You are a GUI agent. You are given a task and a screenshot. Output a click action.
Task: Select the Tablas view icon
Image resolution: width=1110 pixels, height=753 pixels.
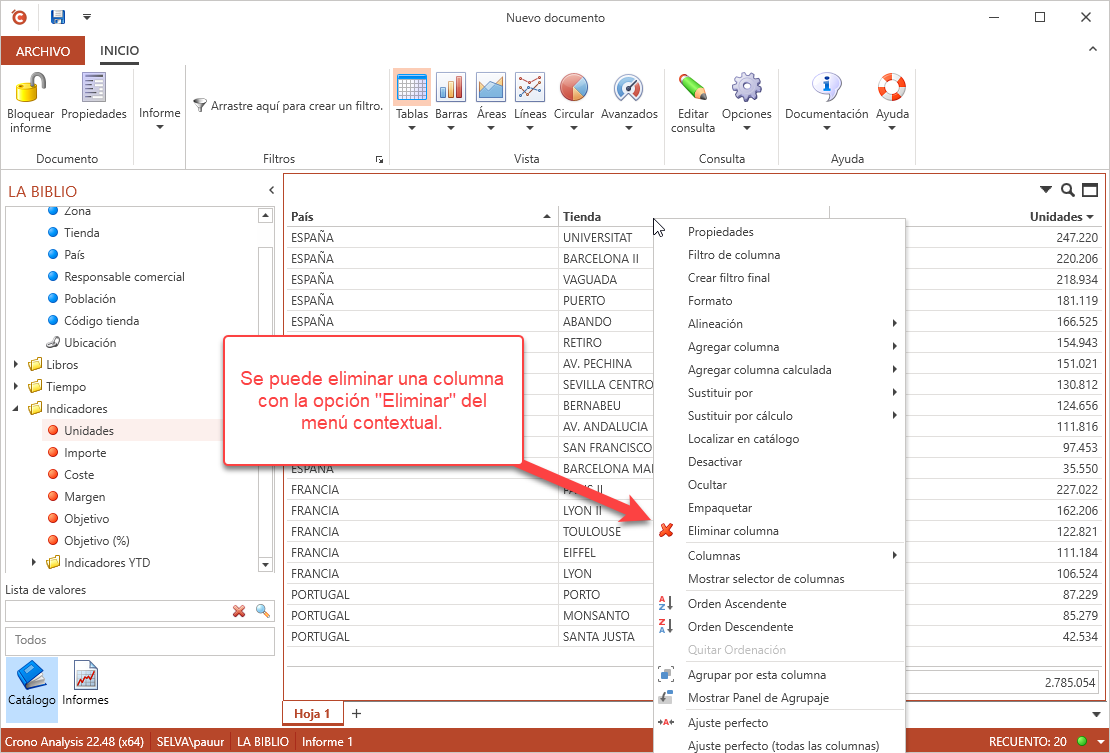click(x=411, y=88)
